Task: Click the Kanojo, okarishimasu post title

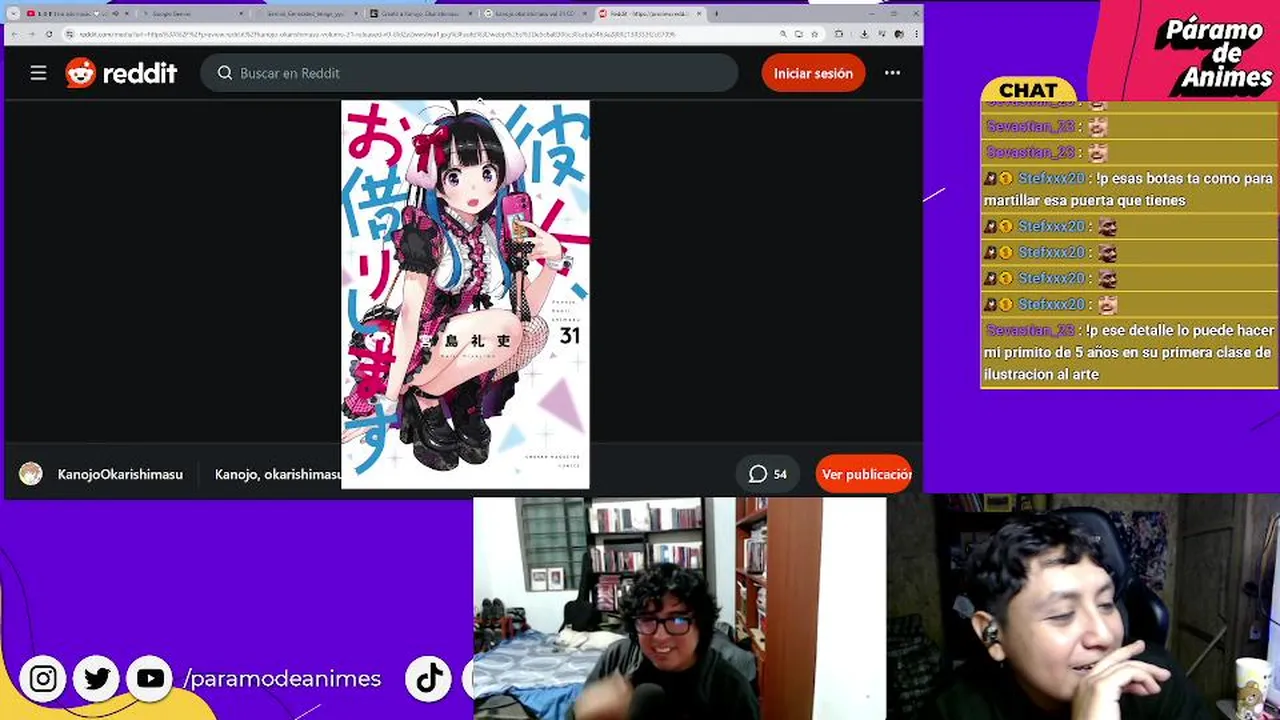Action: point(277,474)
